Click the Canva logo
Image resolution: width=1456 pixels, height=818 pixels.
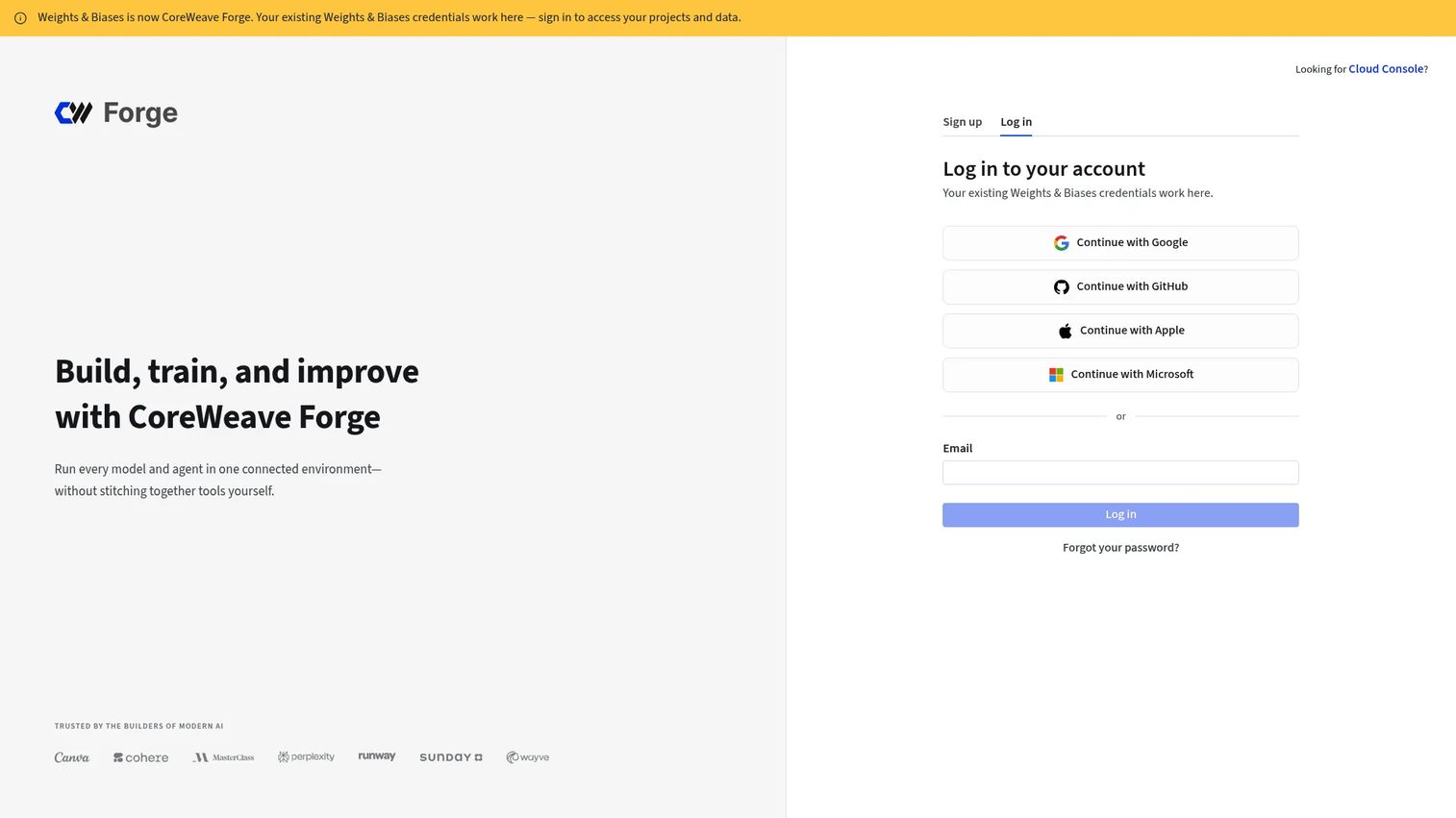(72, 757)
